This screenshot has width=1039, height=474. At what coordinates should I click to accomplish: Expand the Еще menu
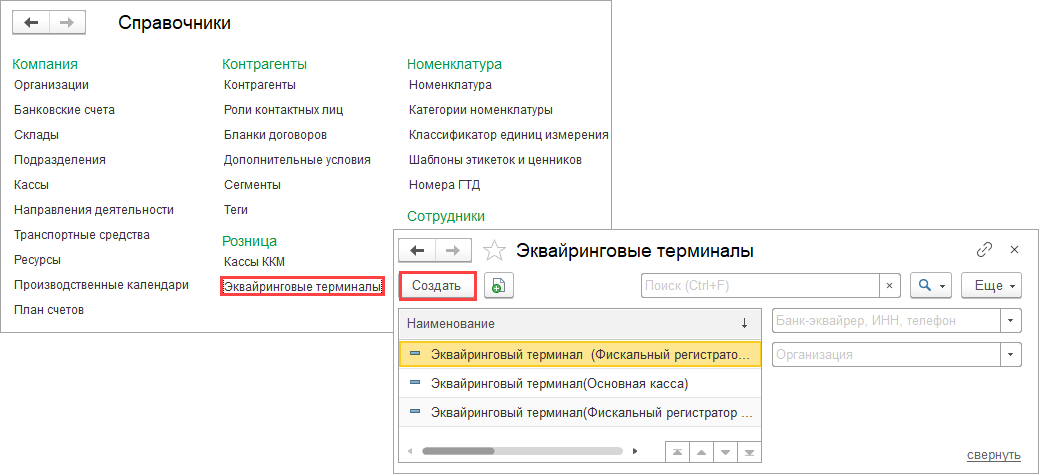(990, 286)
